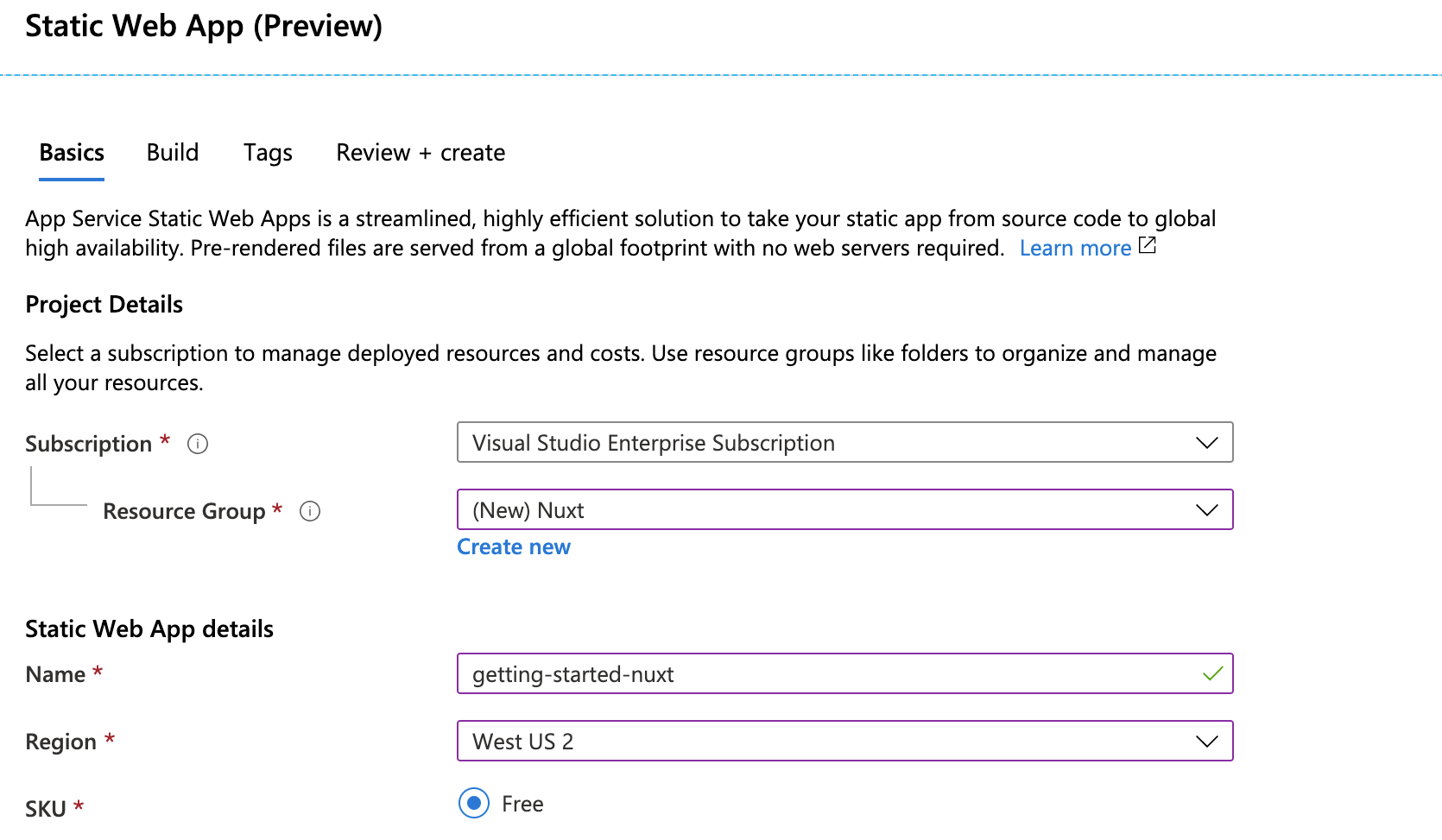Screen dimensions: 1442x840
Task: Select the Basics tab
Action: (71, 152)
